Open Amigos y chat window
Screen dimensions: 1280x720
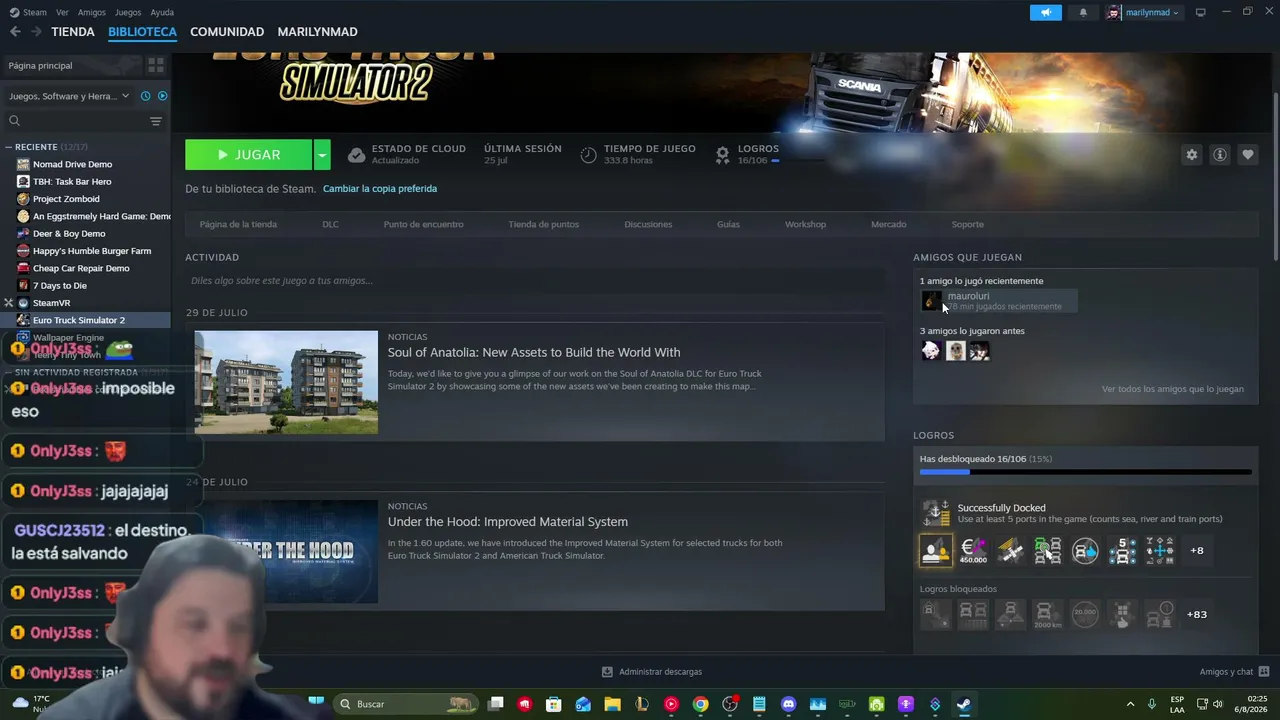[x=1234, y=672]
